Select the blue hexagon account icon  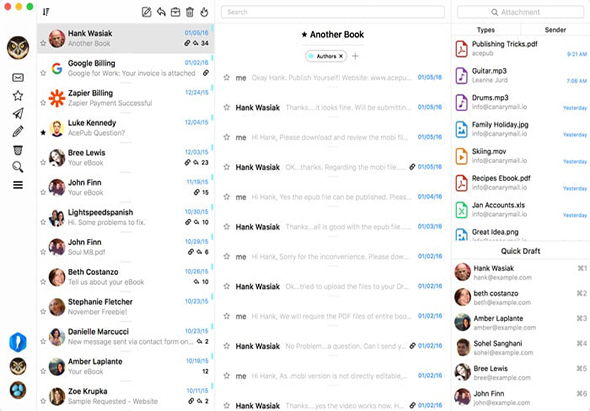(x=18, y=342)
